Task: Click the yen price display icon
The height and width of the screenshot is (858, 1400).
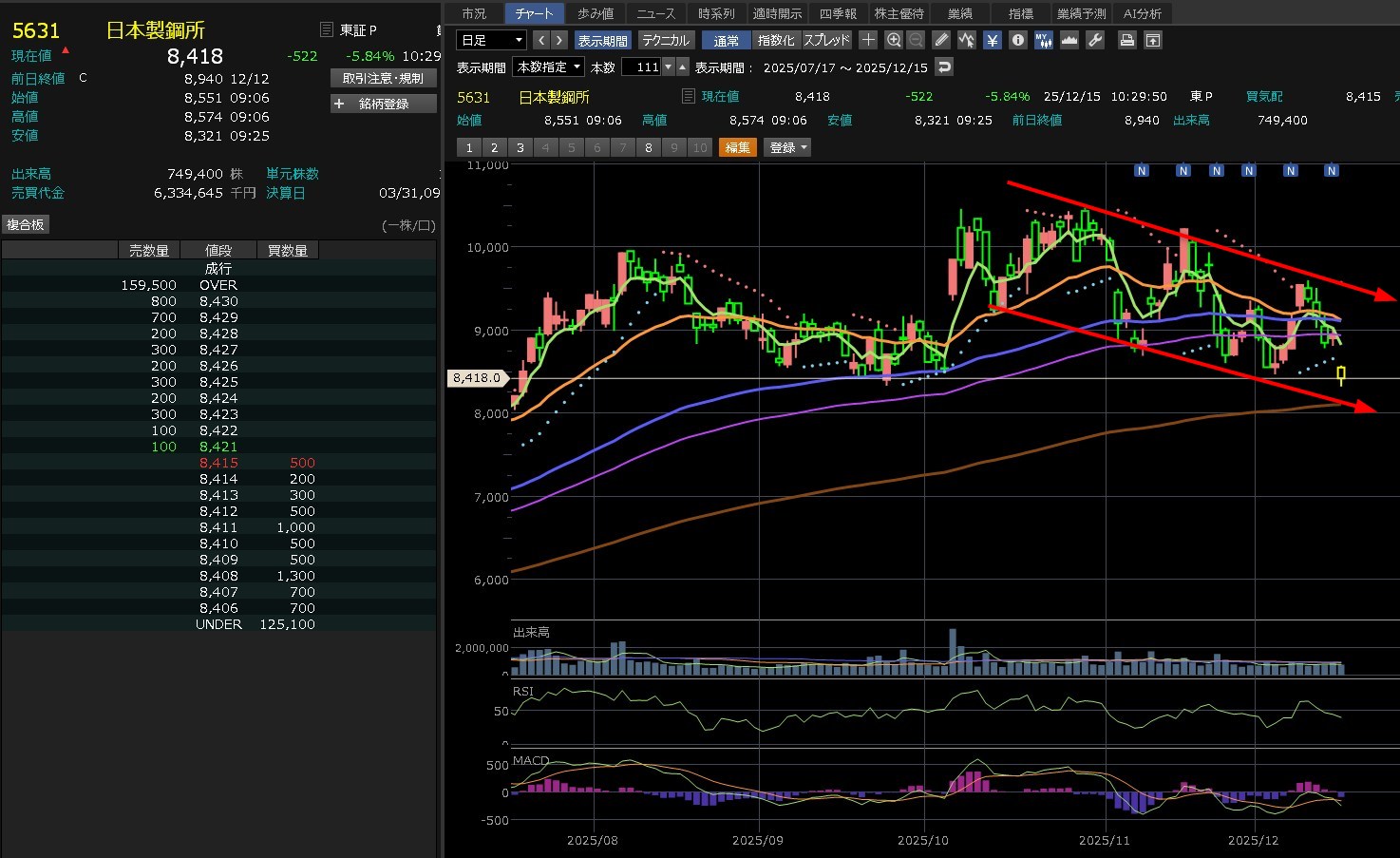Action: (993, 40)
